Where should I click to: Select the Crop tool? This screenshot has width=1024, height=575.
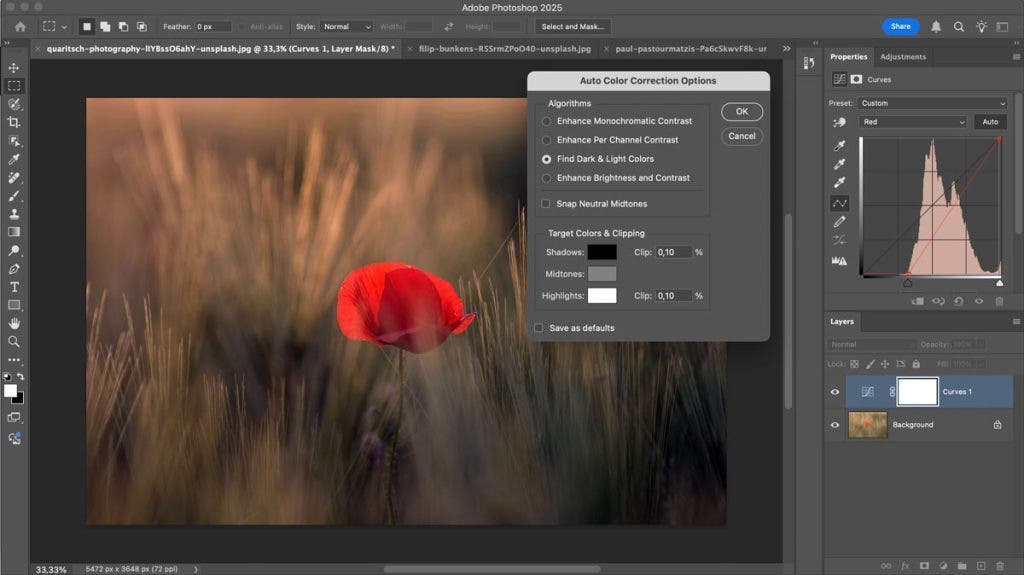[14, 122]
